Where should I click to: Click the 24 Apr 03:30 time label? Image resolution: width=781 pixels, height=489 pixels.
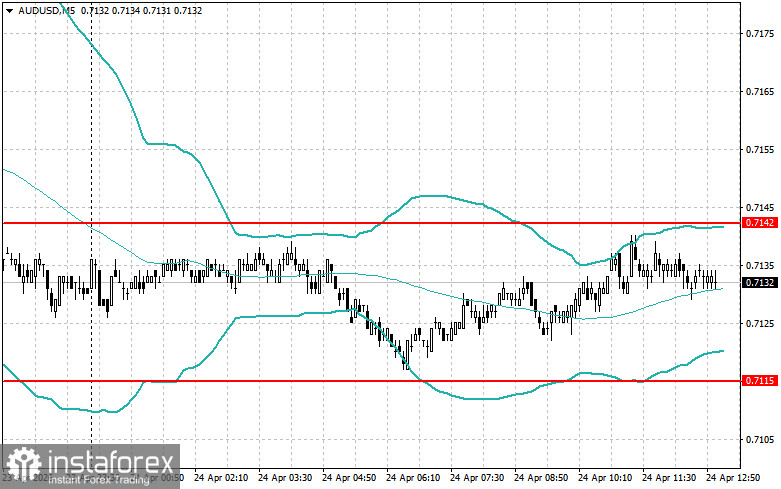[285, 478]
